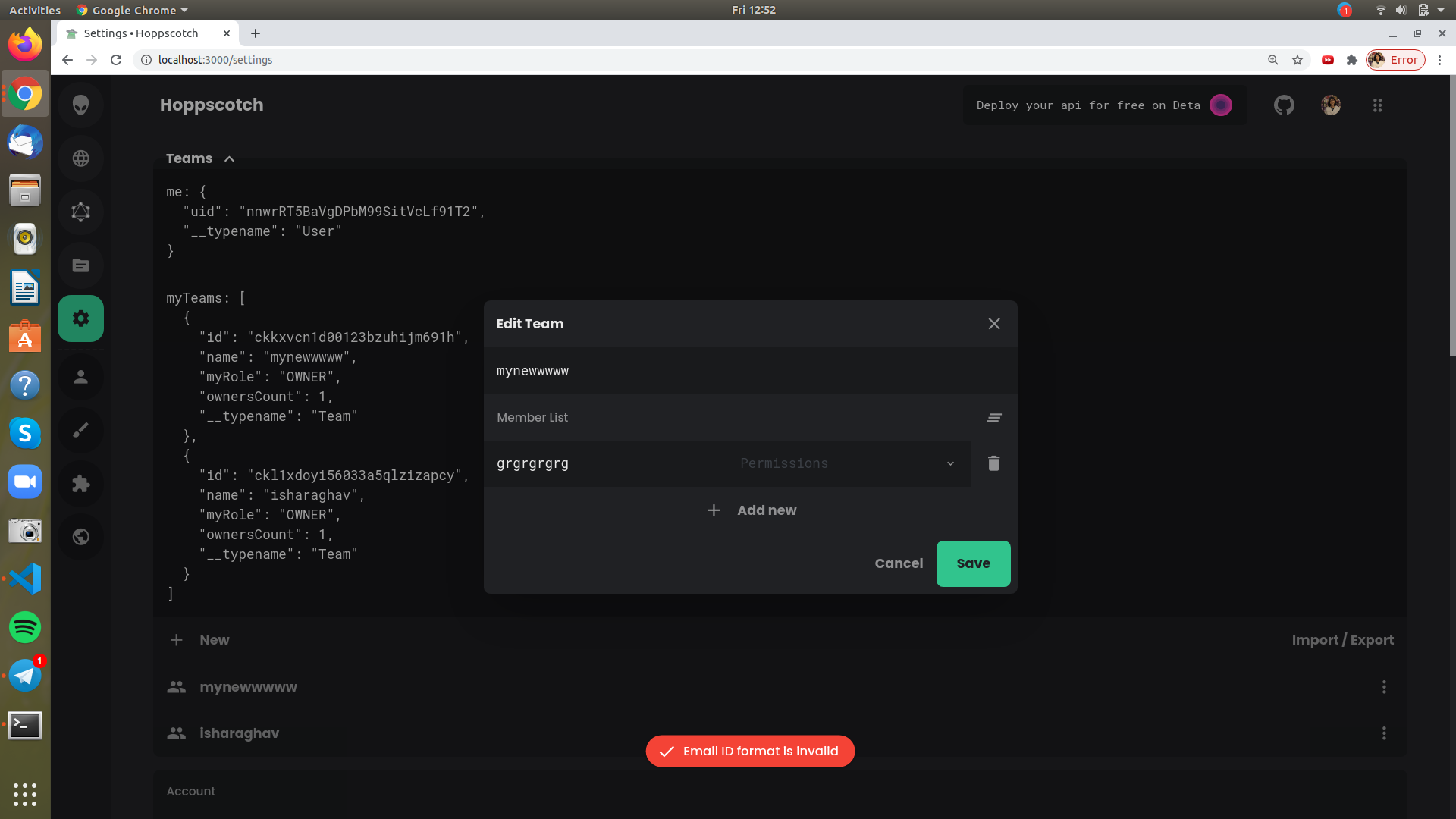Image resolution: width=1456 pixels, height=819 pixels.
Task: Open Visual Studio Code from dock
Action: tap(25, 579)
